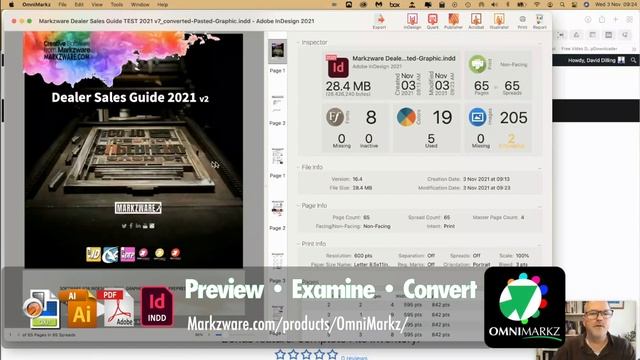
Task: Click the blue Images icon in Inspector
Action: (477, 117)
